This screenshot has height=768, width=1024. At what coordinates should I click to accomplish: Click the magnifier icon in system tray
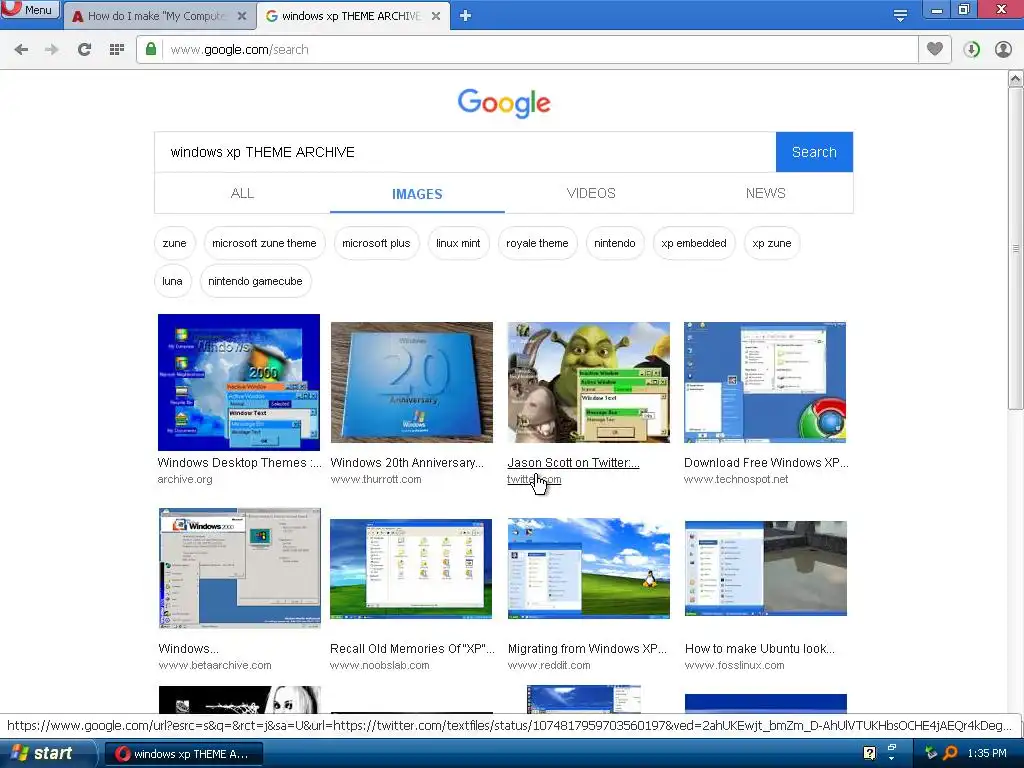[950, 753]
